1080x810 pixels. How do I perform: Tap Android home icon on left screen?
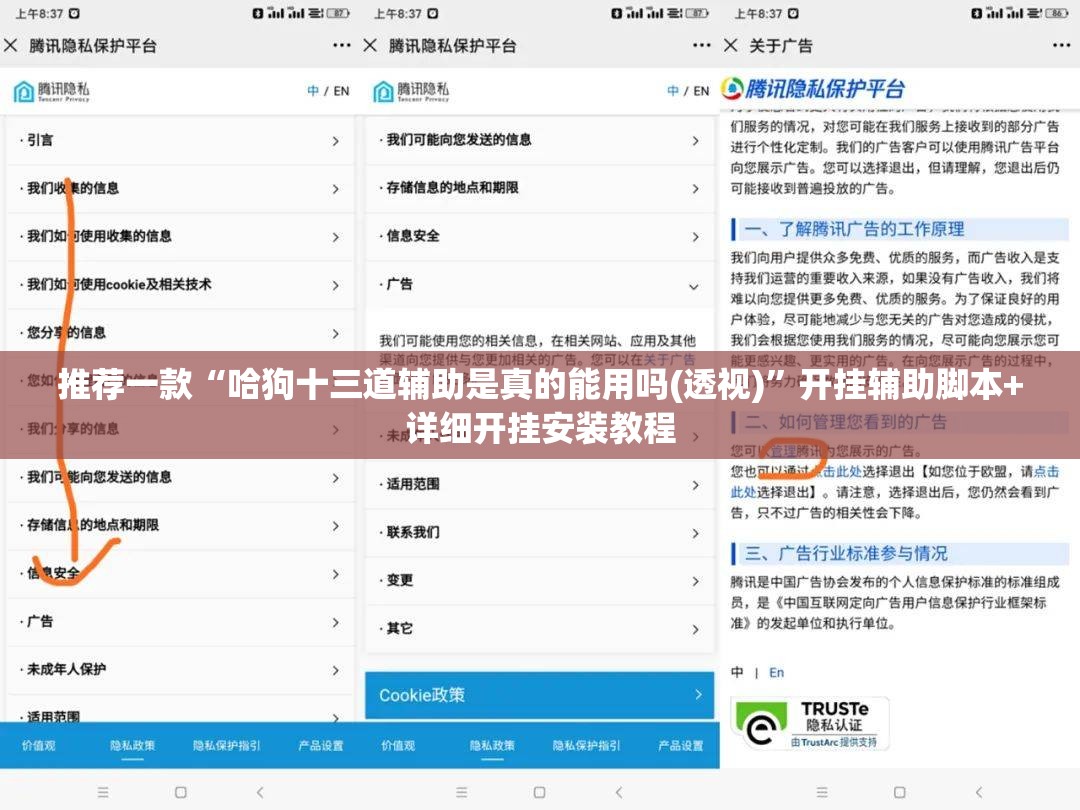180,792
